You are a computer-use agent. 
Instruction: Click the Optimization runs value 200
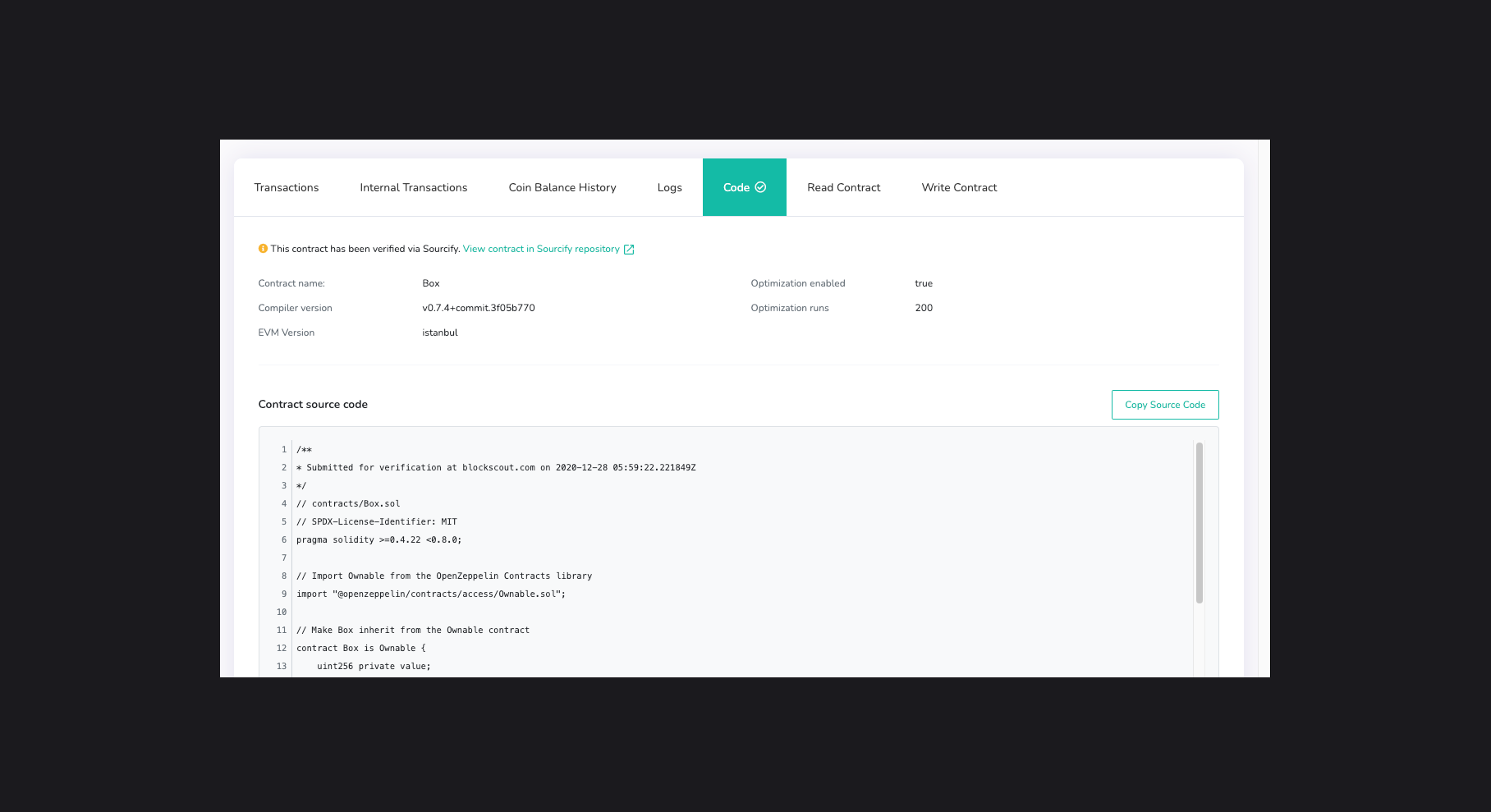coord(924,308)
